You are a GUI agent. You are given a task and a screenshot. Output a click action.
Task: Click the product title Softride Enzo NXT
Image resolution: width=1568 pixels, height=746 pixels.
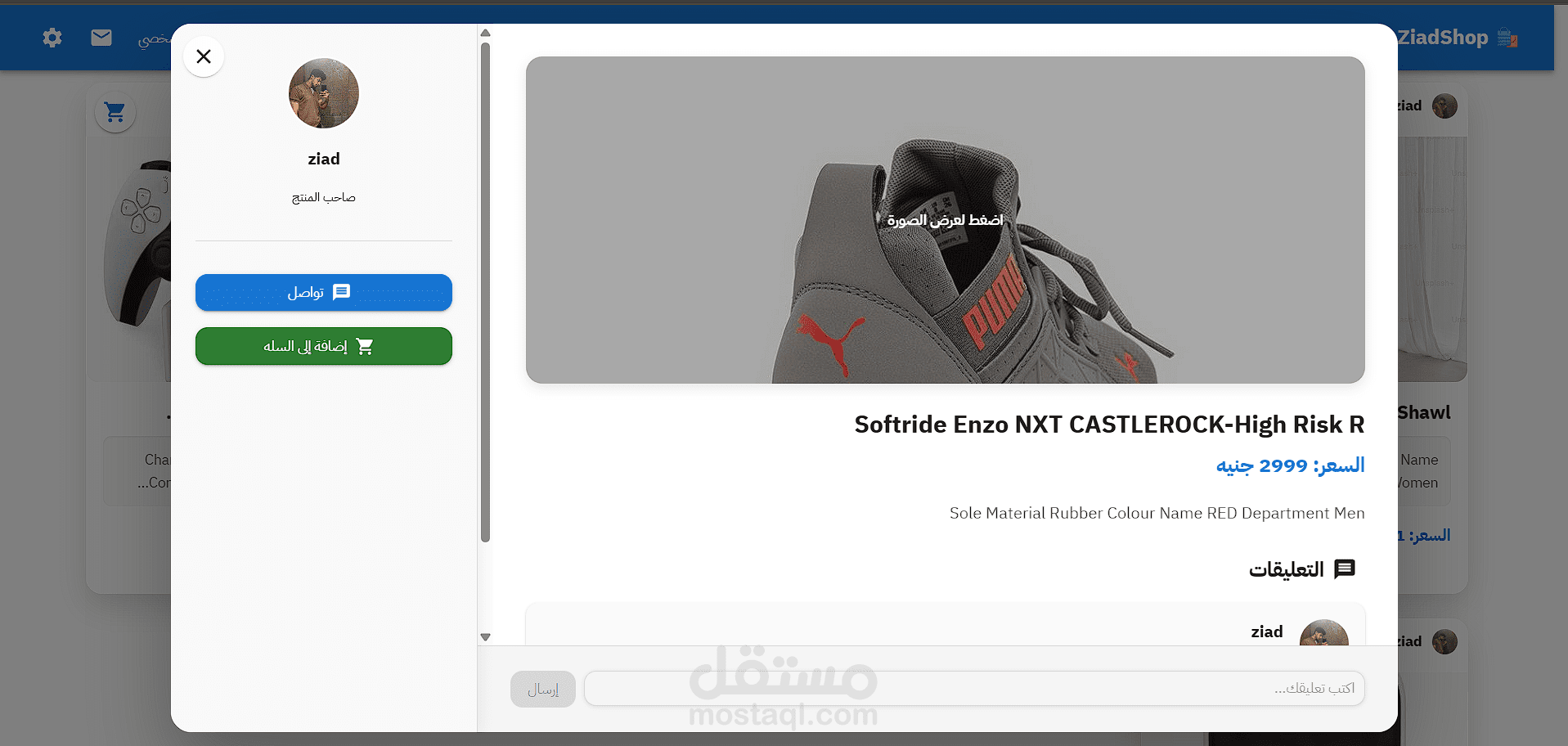coord(1109,425)
